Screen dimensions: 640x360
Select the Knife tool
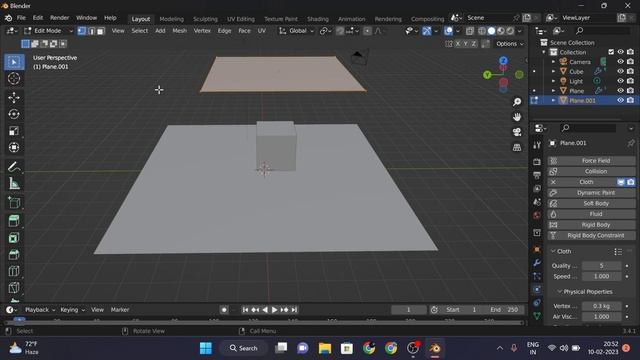[x=14, y=288]
